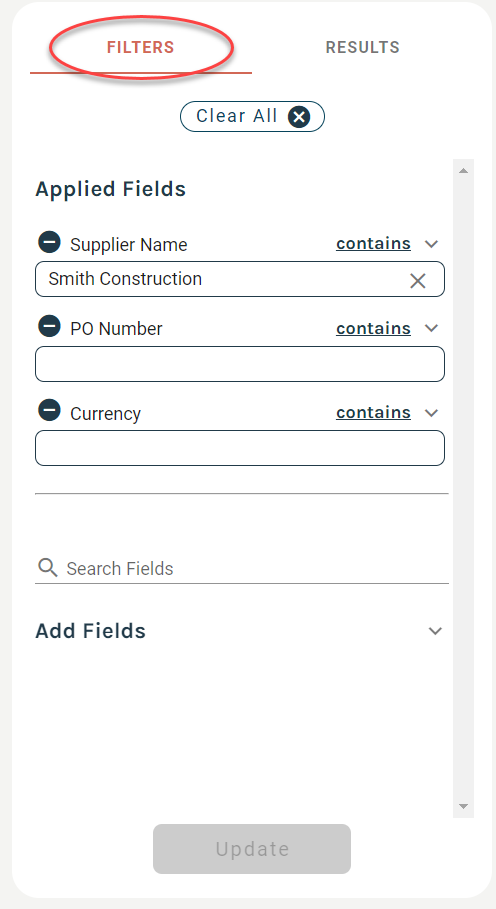
Task: Click the scrollbar down arrow
Action: 463,806
